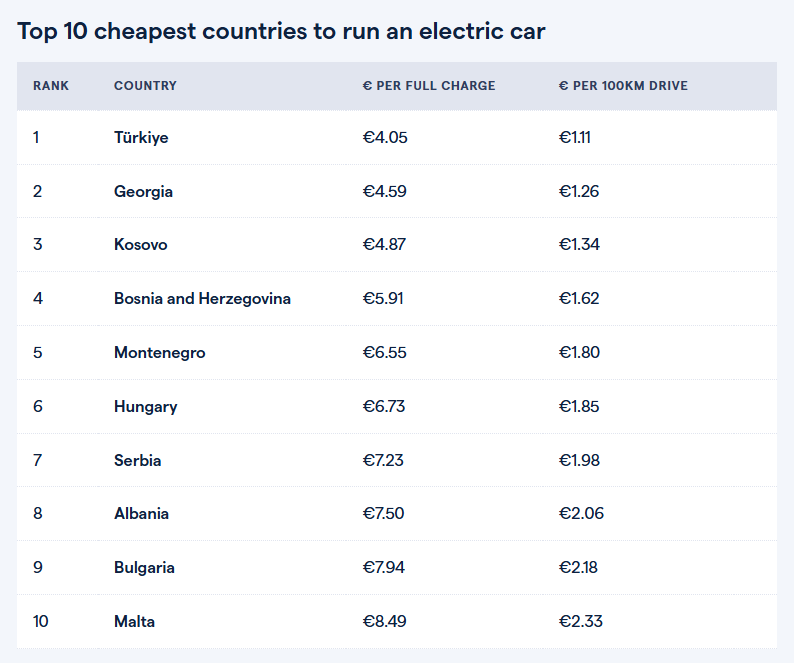Viewport: 794px width, 663px height.
Task: Click the Bulgaria country name
Action: pos(144,567)
